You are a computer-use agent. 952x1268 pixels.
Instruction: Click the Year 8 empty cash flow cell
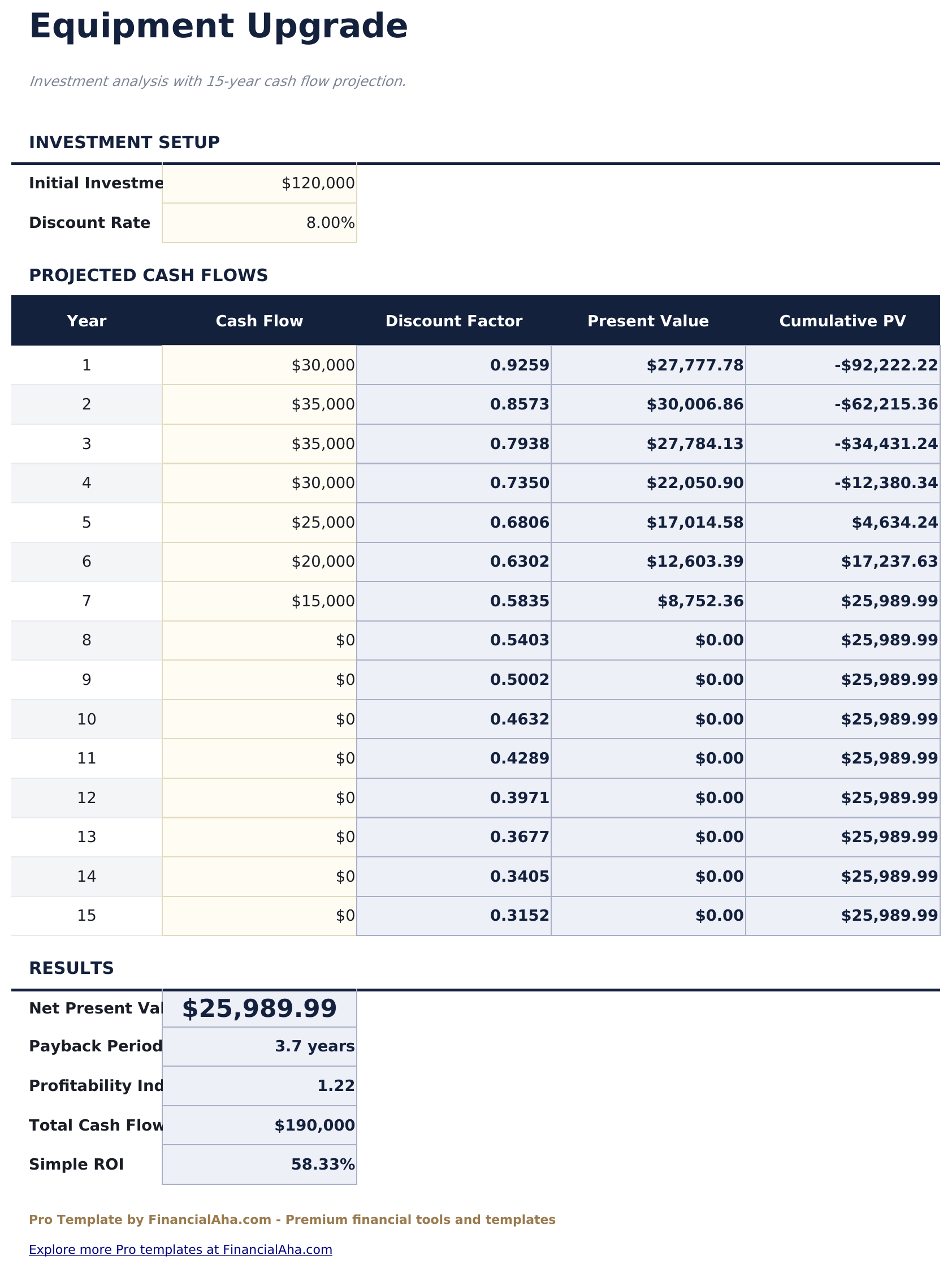point(259,640)
